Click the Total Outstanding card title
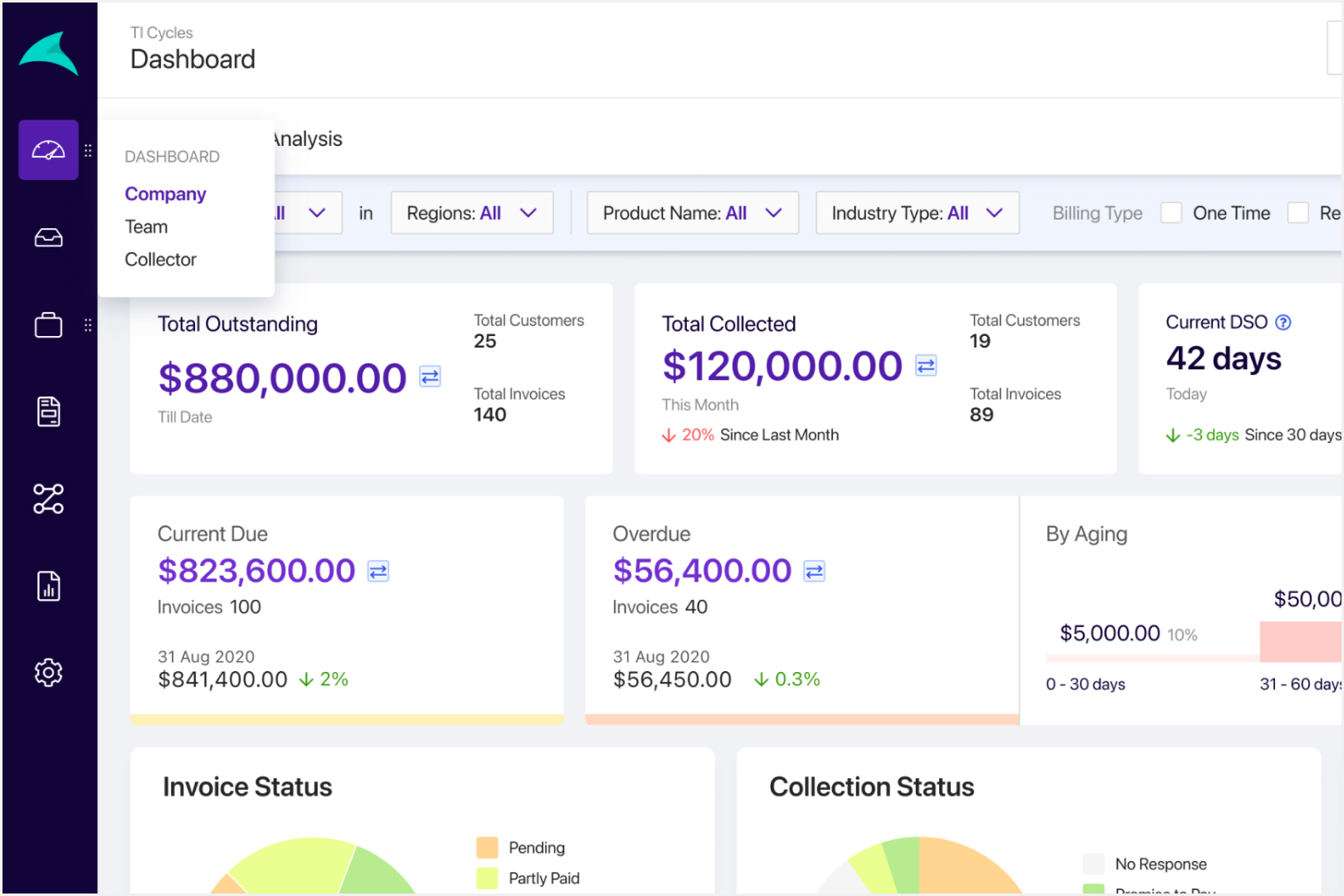Image resolution: width=1344 pixels, height=896 pixels. (237, 324)
